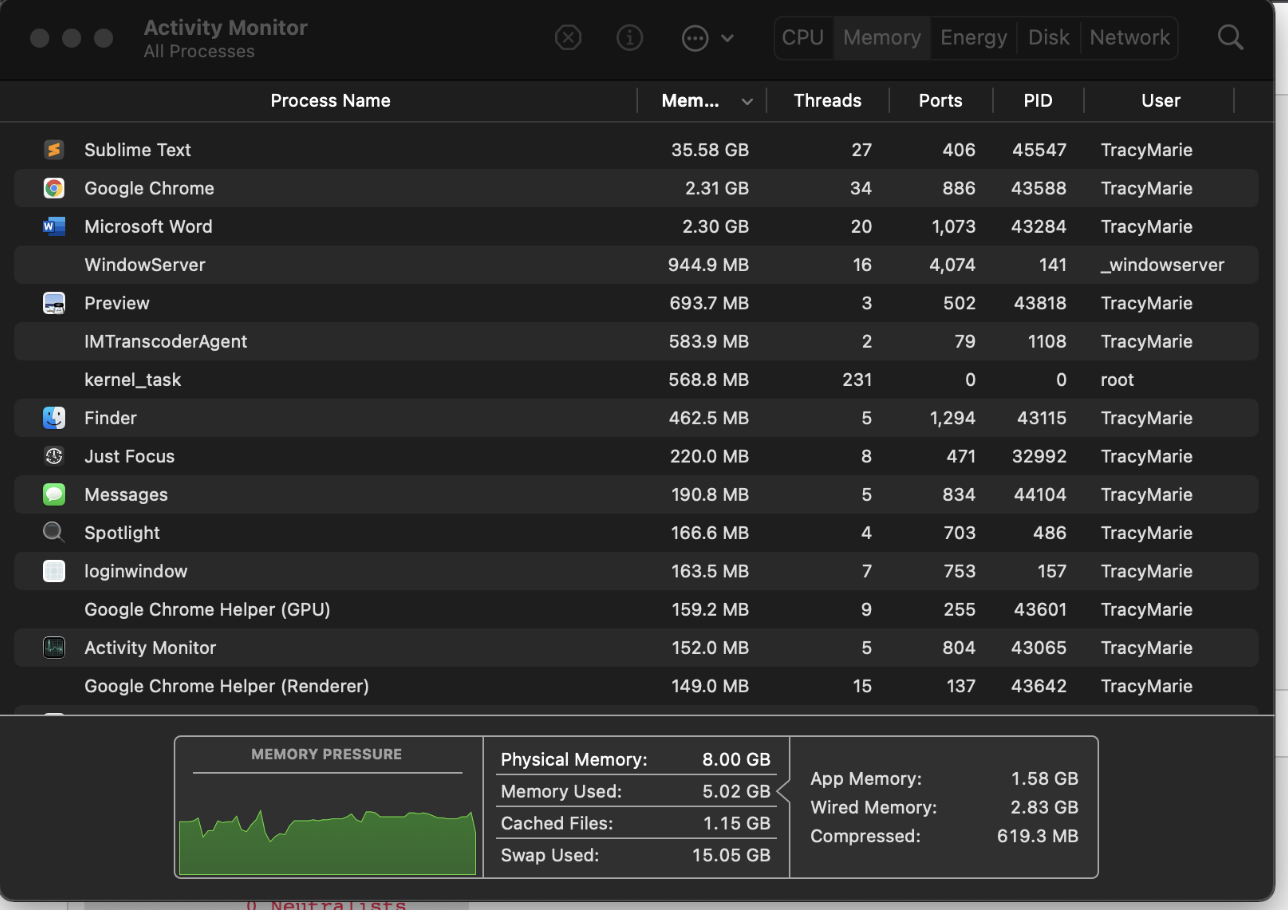Switch to the CPU tab

point(802,38)
